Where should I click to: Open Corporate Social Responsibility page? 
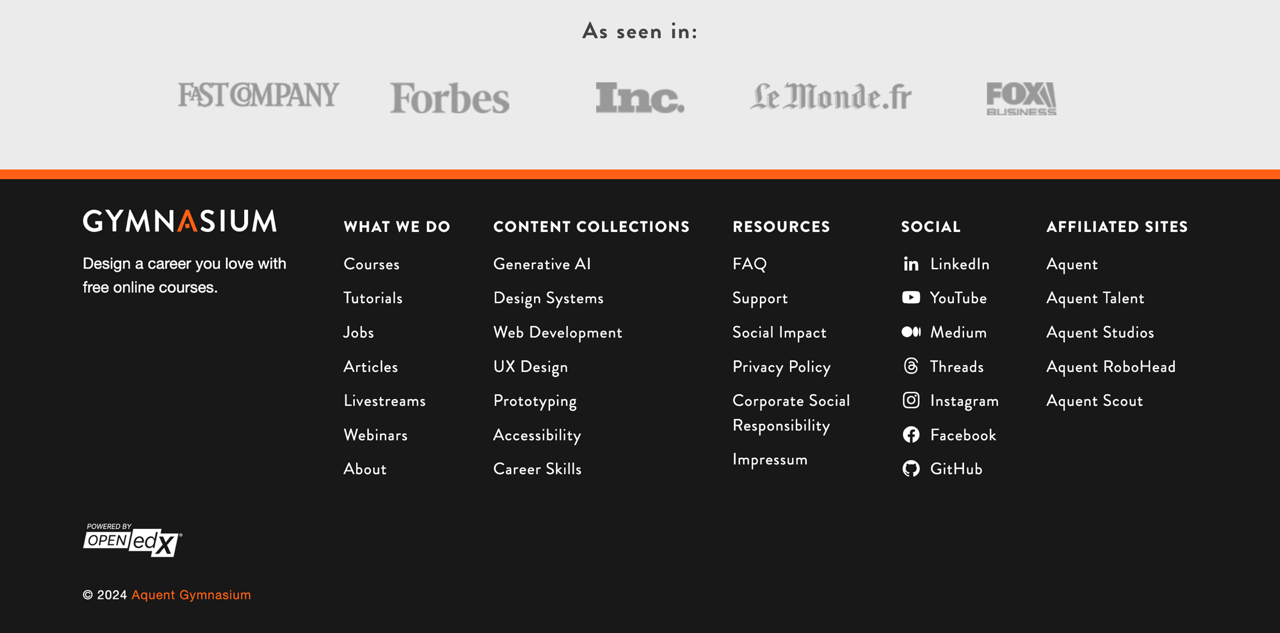tap(791, 413)
